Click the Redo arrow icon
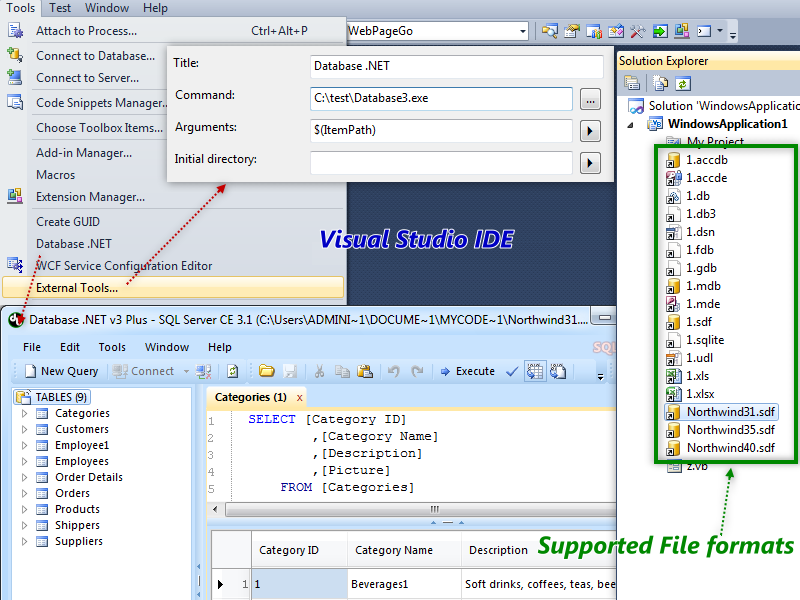Image resolution: width=800 pixels, height=600 pixels. 417,371
